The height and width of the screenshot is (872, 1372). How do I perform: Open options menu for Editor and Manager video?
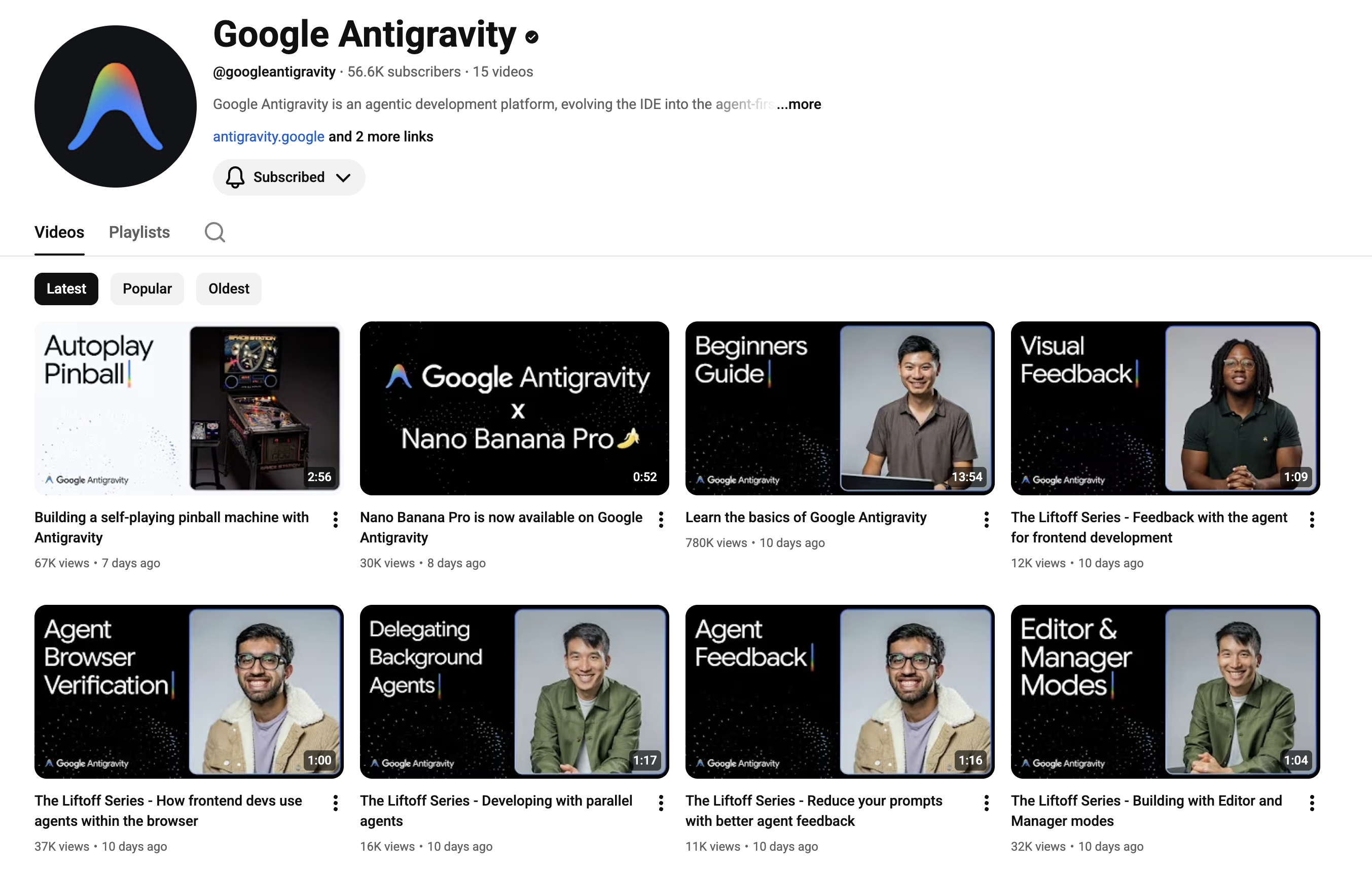(1311, 803)
